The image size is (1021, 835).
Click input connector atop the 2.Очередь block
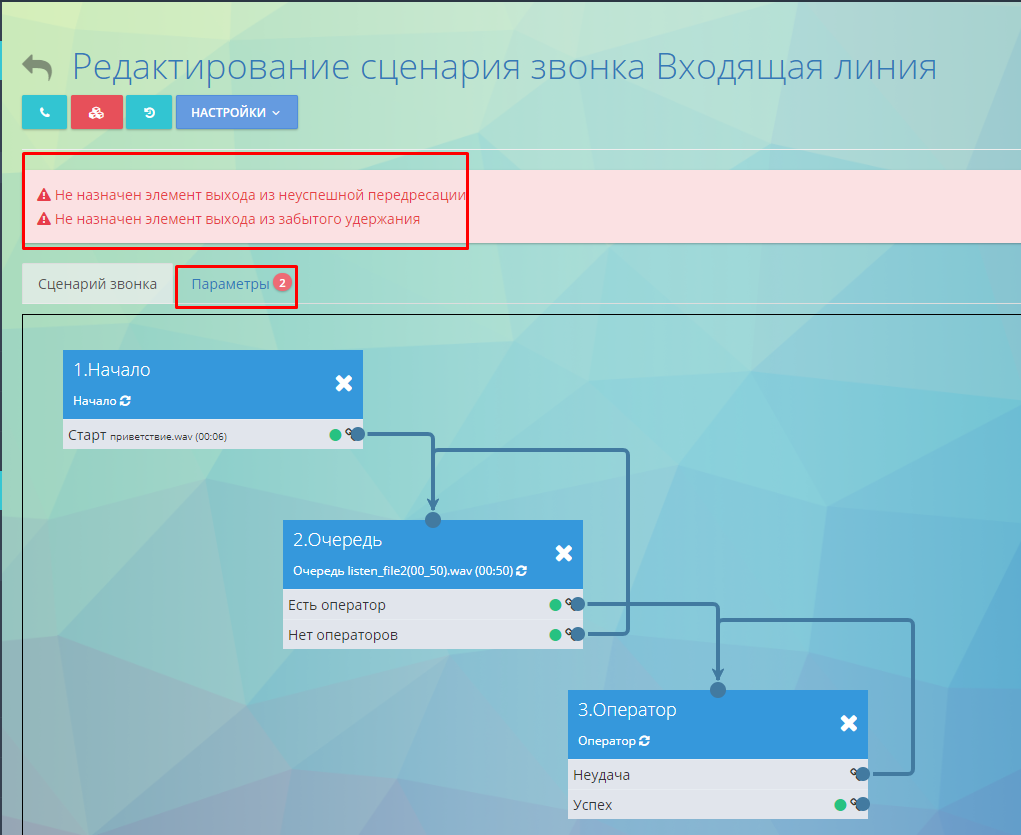(433, 520)
